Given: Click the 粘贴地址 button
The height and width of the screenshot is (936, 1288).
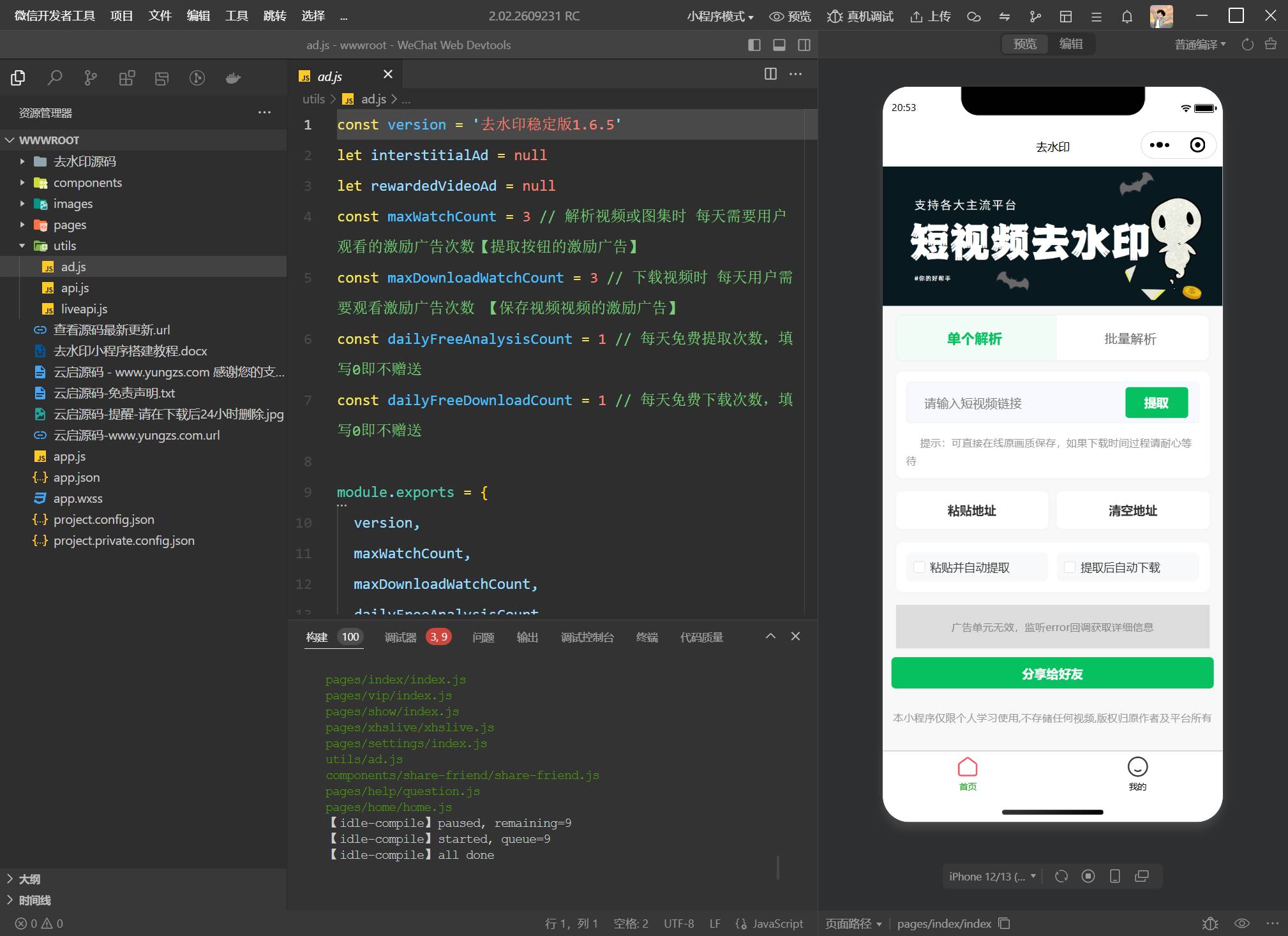Looking at the screenshot, I should pyautogui.click(x=971, y=510).
